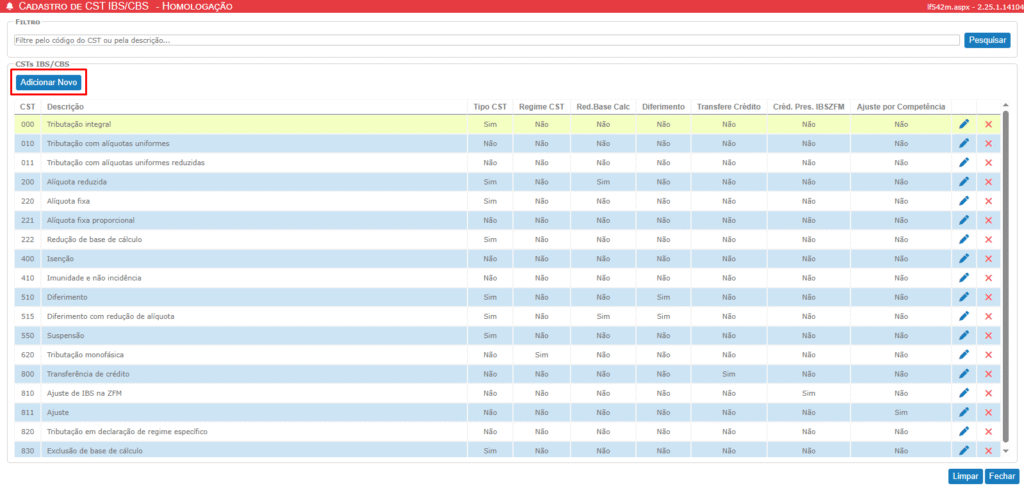Image resolution: width=1024 pixels, height=495 pixels.
Task: Clear the form with Limpar
Action: point(964,477)
